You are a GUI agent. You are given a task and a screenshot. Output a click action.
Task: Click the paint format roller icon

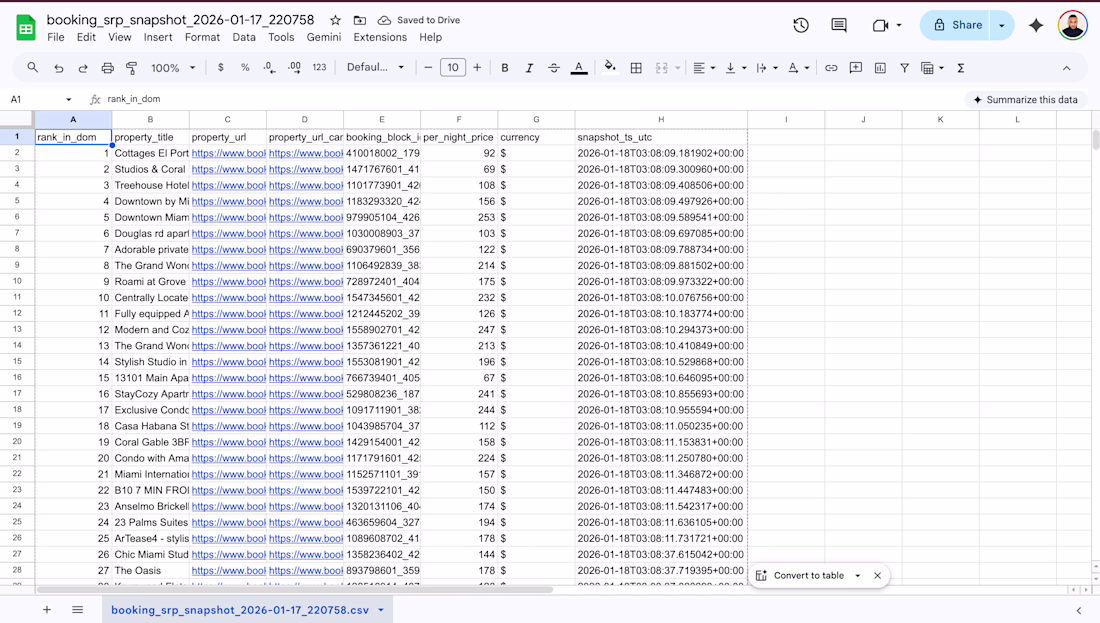pos(131,68)
